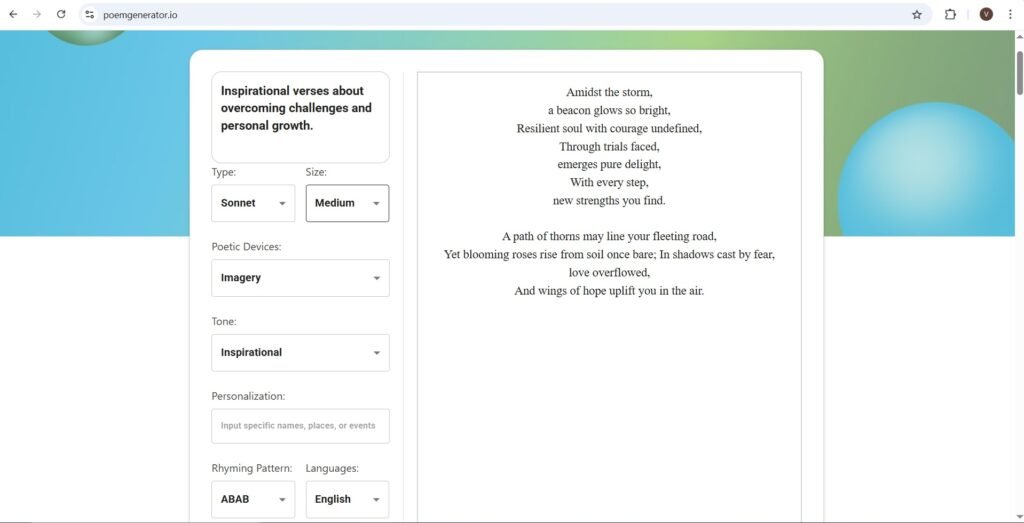Bookmark this page with the star icon
This screenshot has height=523, width=1024.
[x=917, y=14]
